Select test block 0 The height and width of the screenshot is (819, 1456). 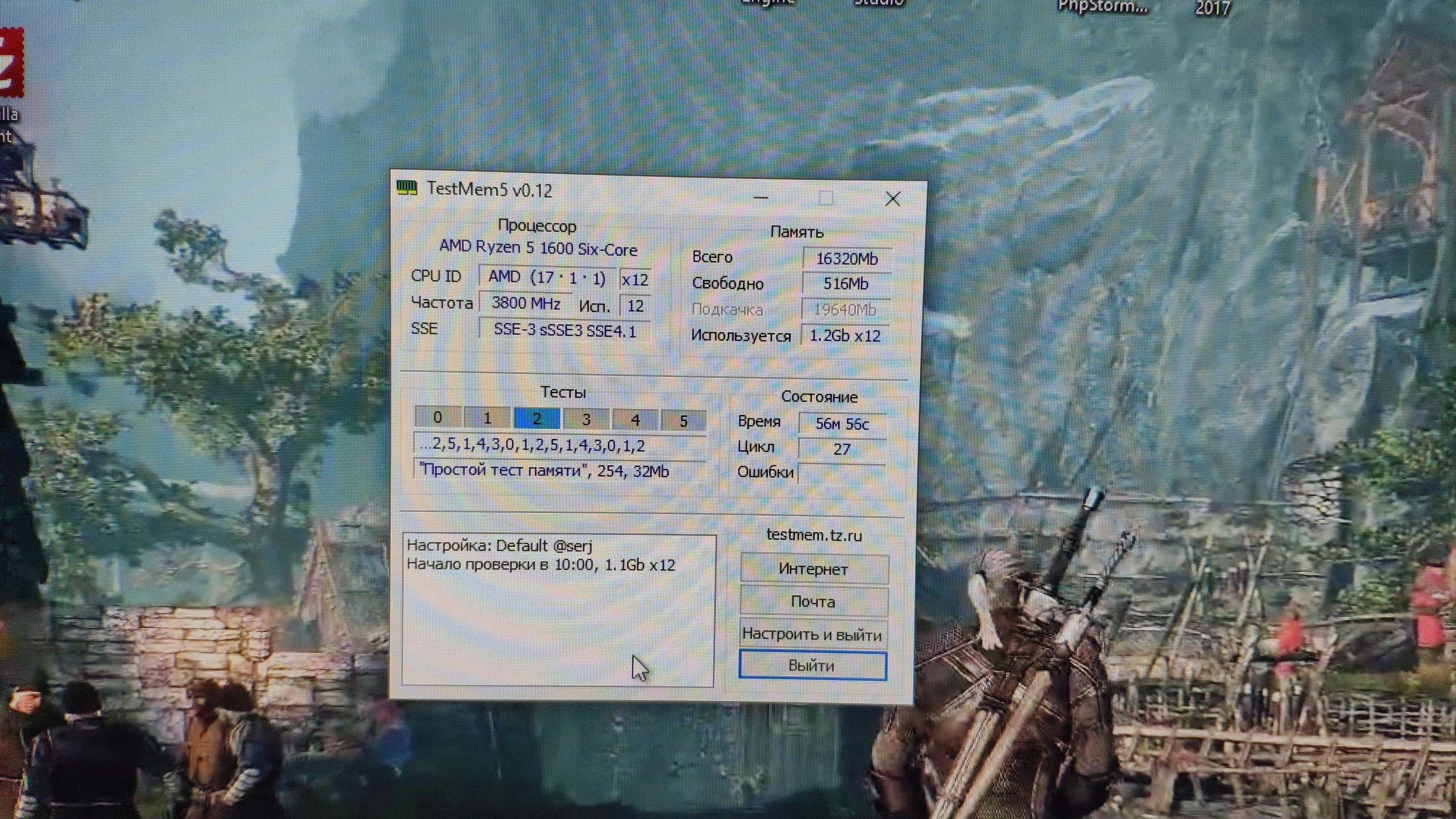437,418
